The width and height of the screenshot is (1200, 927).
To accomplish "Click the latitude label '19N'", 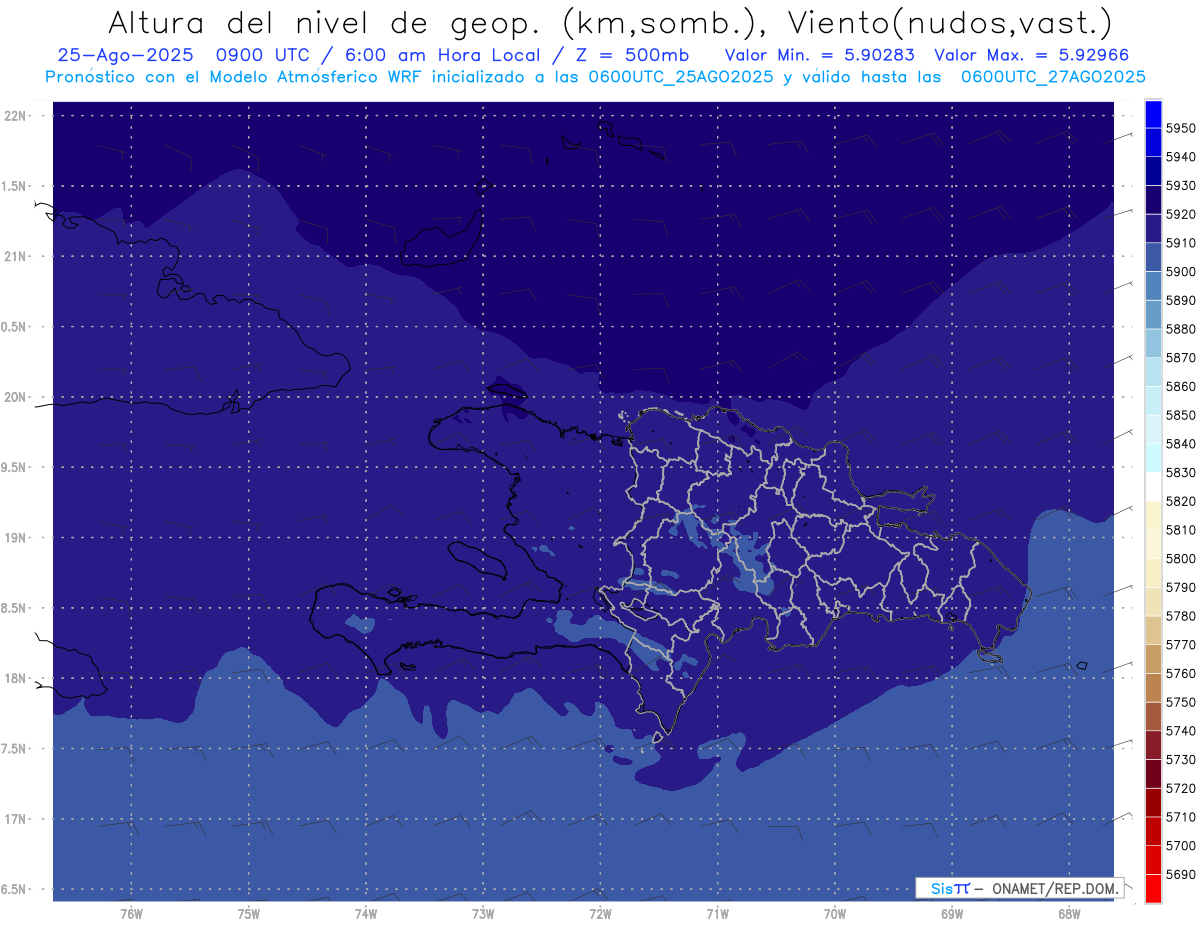I will tap(15, 538).
